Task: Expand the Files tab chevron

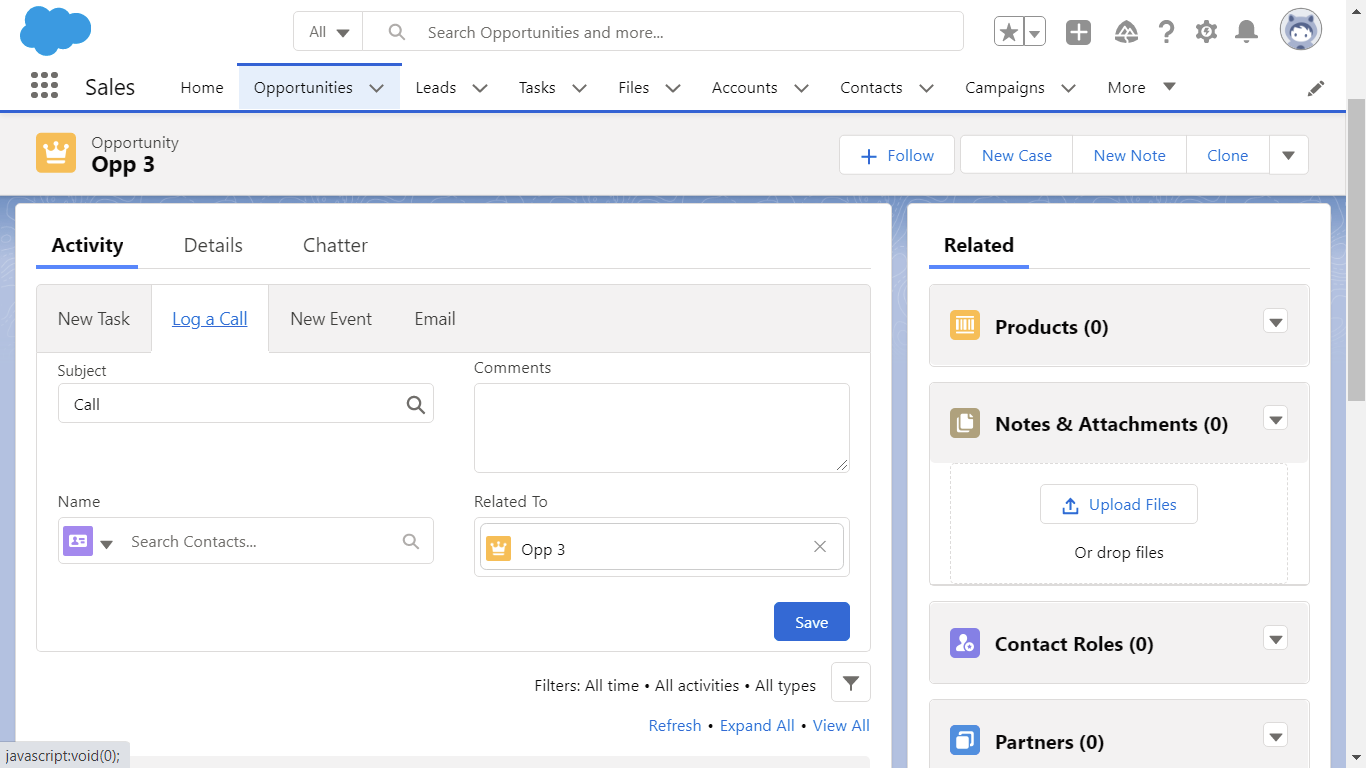Action: (x=673, y=88)
